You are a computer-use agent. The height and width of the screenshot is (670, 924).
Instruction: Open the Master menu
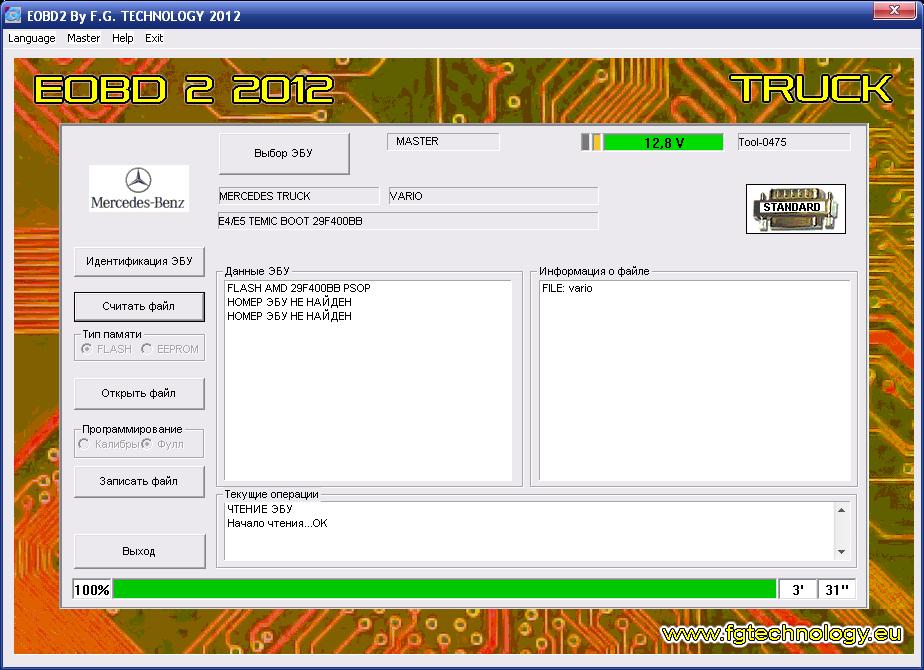click(x=84, y=38)
